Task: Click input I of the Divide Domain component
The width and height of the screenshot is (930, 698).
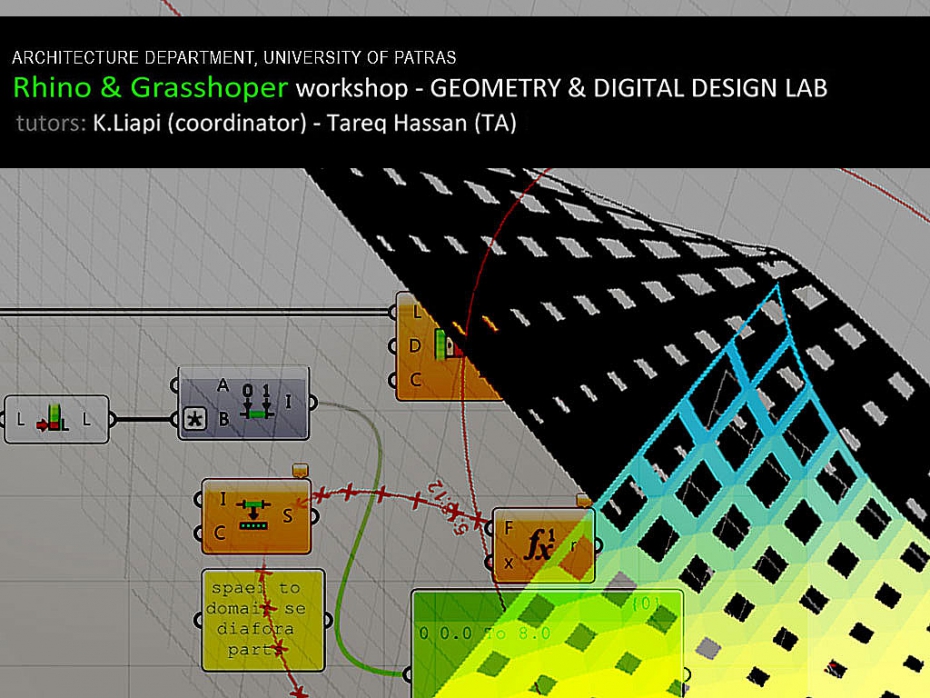Action: tap(222, 499)
